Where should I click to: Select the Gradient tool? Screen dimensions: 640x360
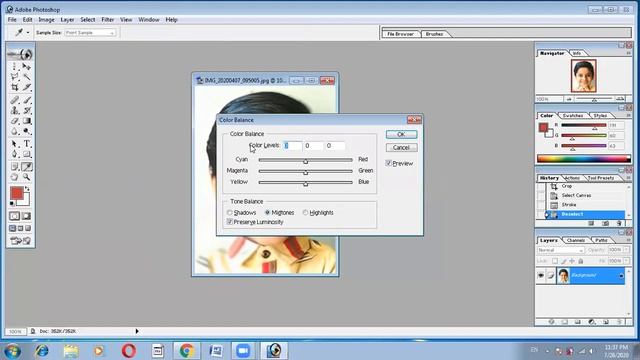click(27, 121)
